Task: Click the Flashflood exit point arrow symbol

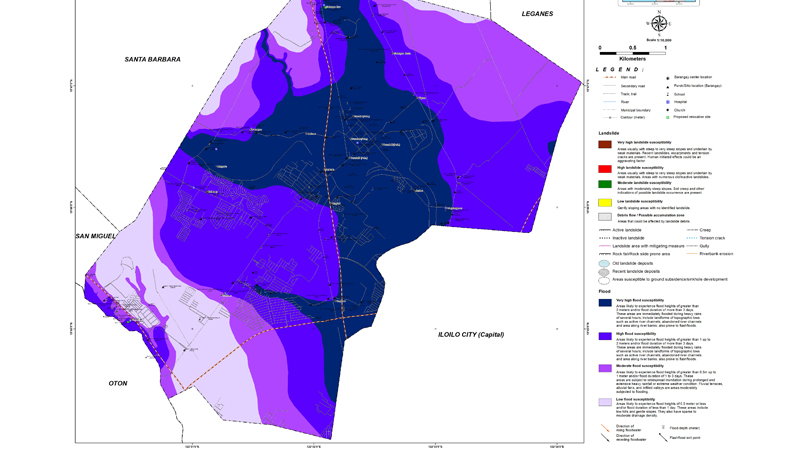Action: tap(662, 437)
